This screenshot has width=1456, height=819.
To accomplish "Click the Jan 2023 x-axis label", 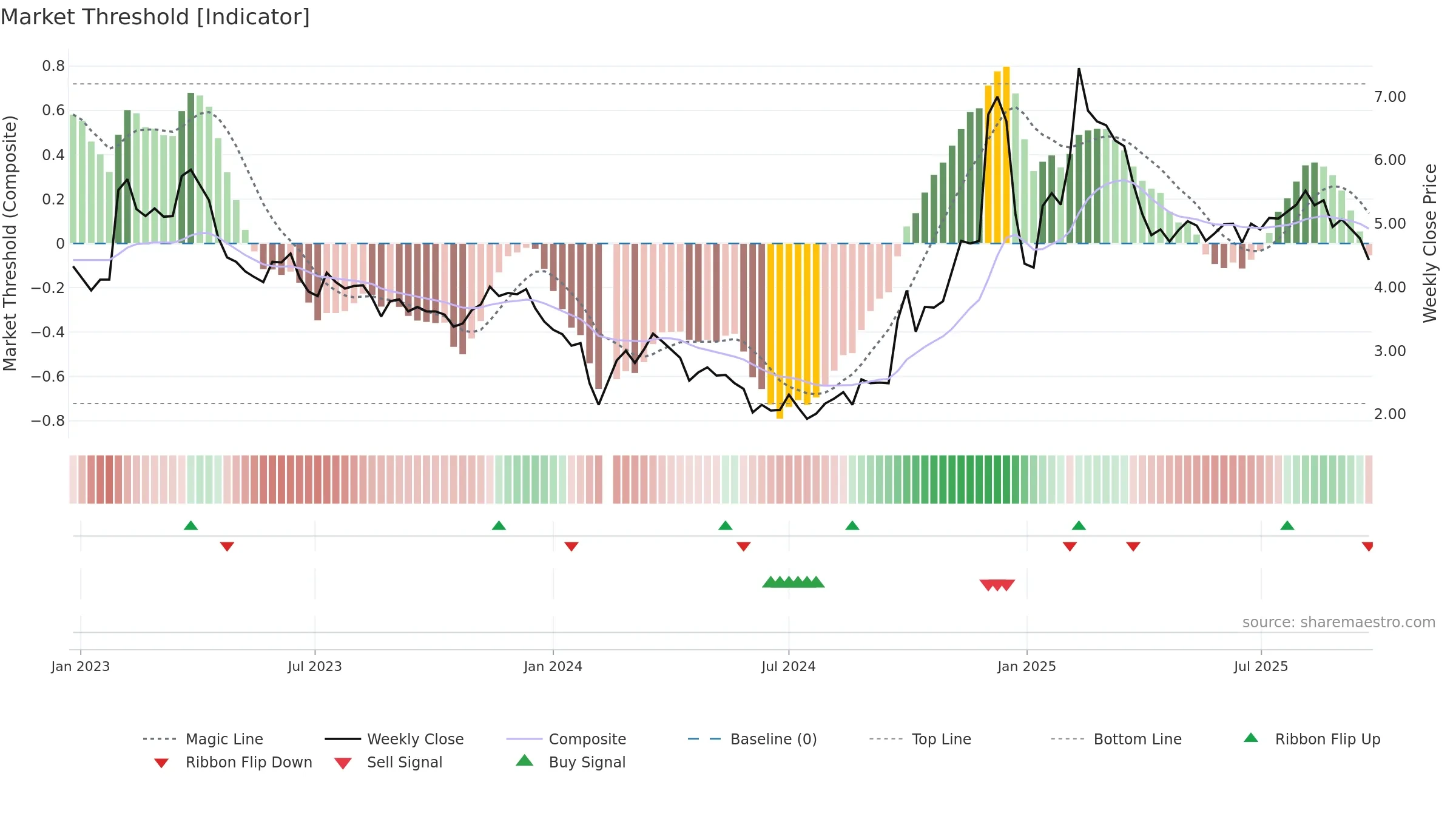I will pos(81,667).
